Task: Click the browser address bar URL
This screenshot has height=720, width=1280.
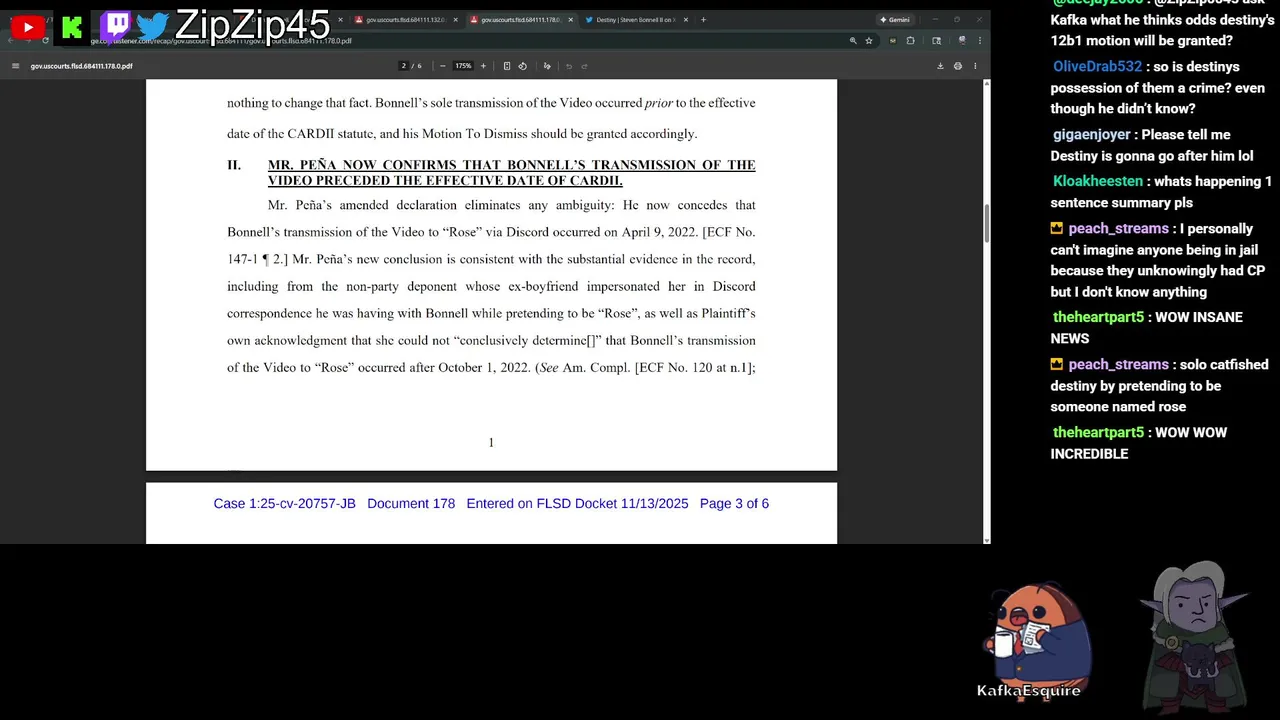Action: tap(221, 41)
